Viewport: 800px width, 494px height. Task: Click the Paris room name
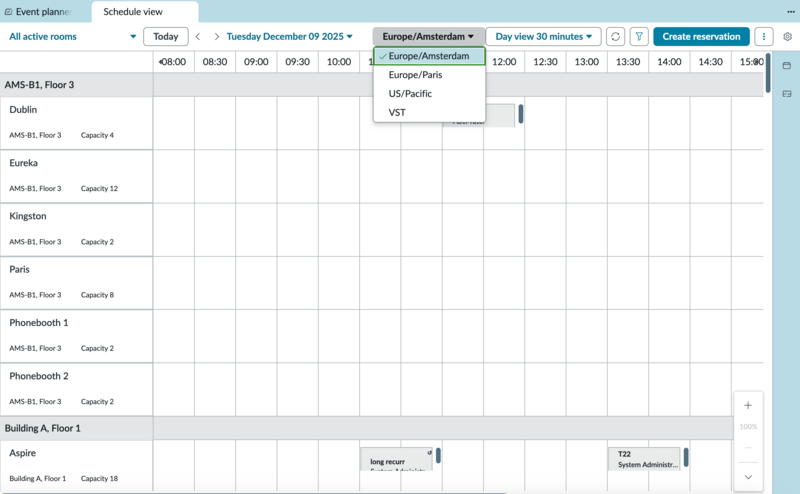point(19,269)
